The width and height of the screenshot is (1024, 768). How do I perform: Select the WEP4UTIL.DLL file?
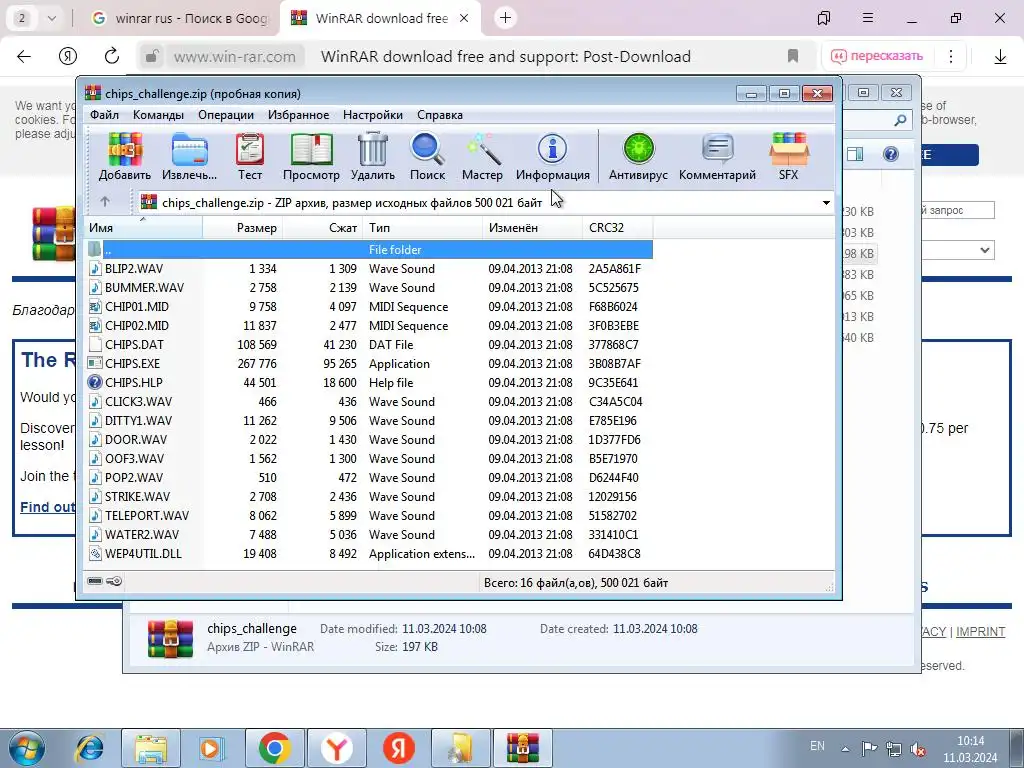coord(370,553)
